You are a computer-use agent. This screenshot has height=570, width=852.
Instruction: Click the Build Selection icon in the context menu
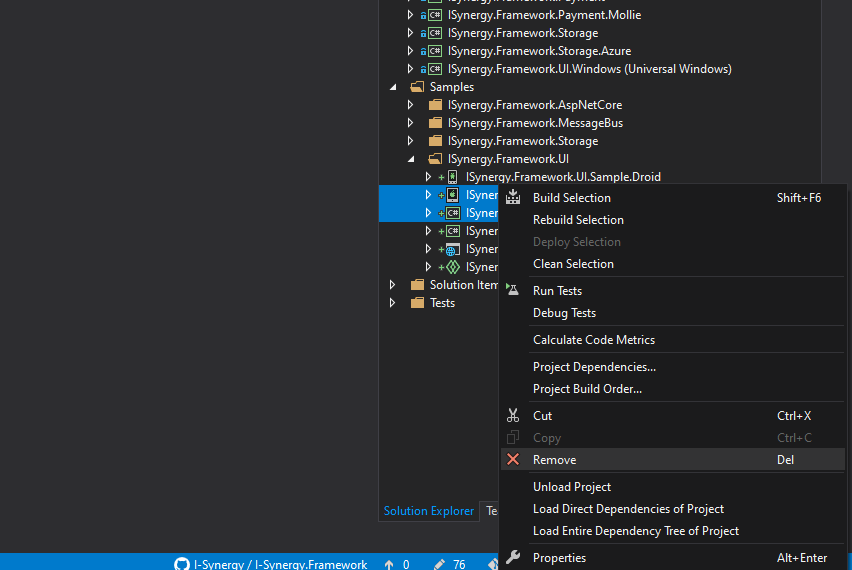(x=513, y=198)
